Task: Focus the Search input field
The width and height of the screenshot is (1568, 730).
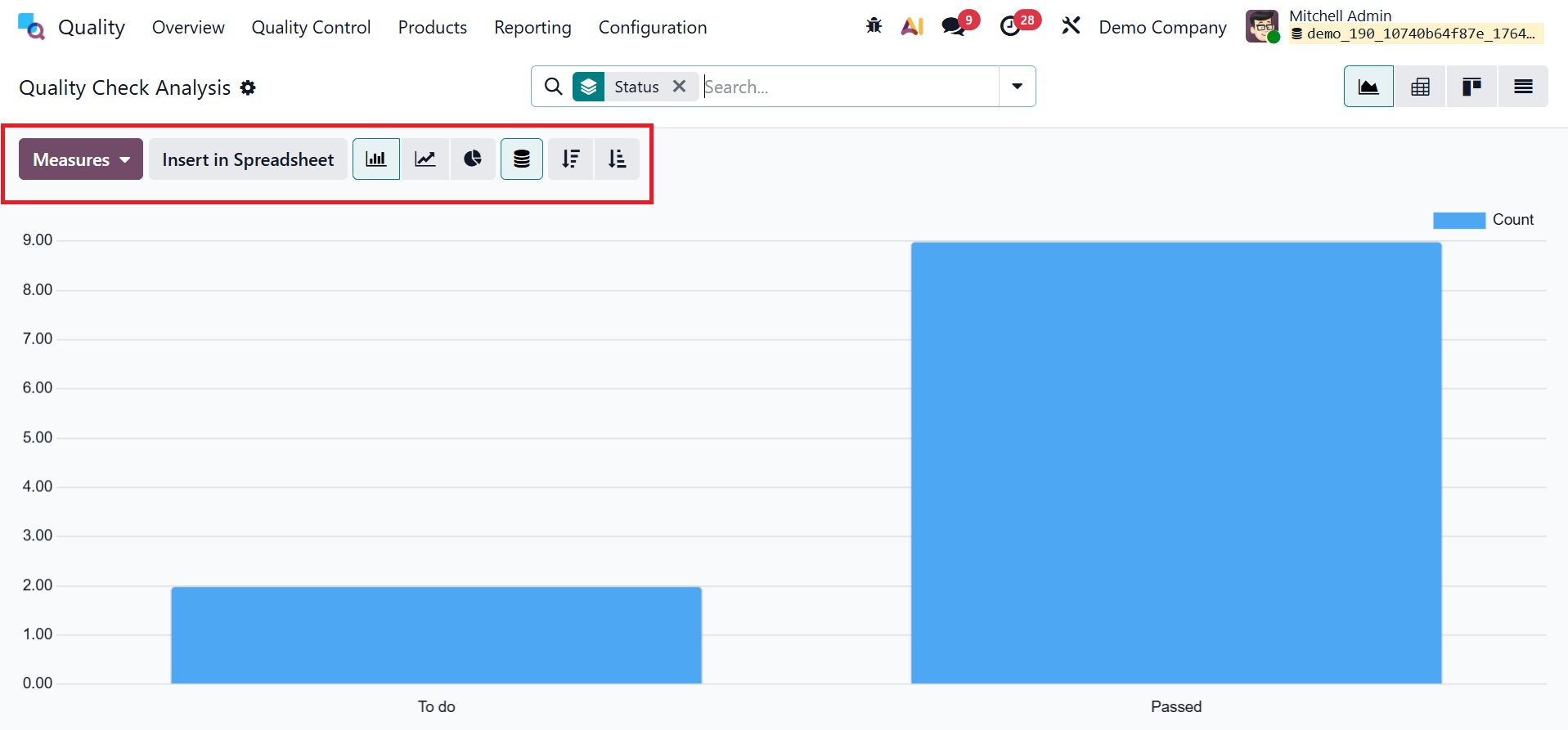Action: click(x=849, y=87)
